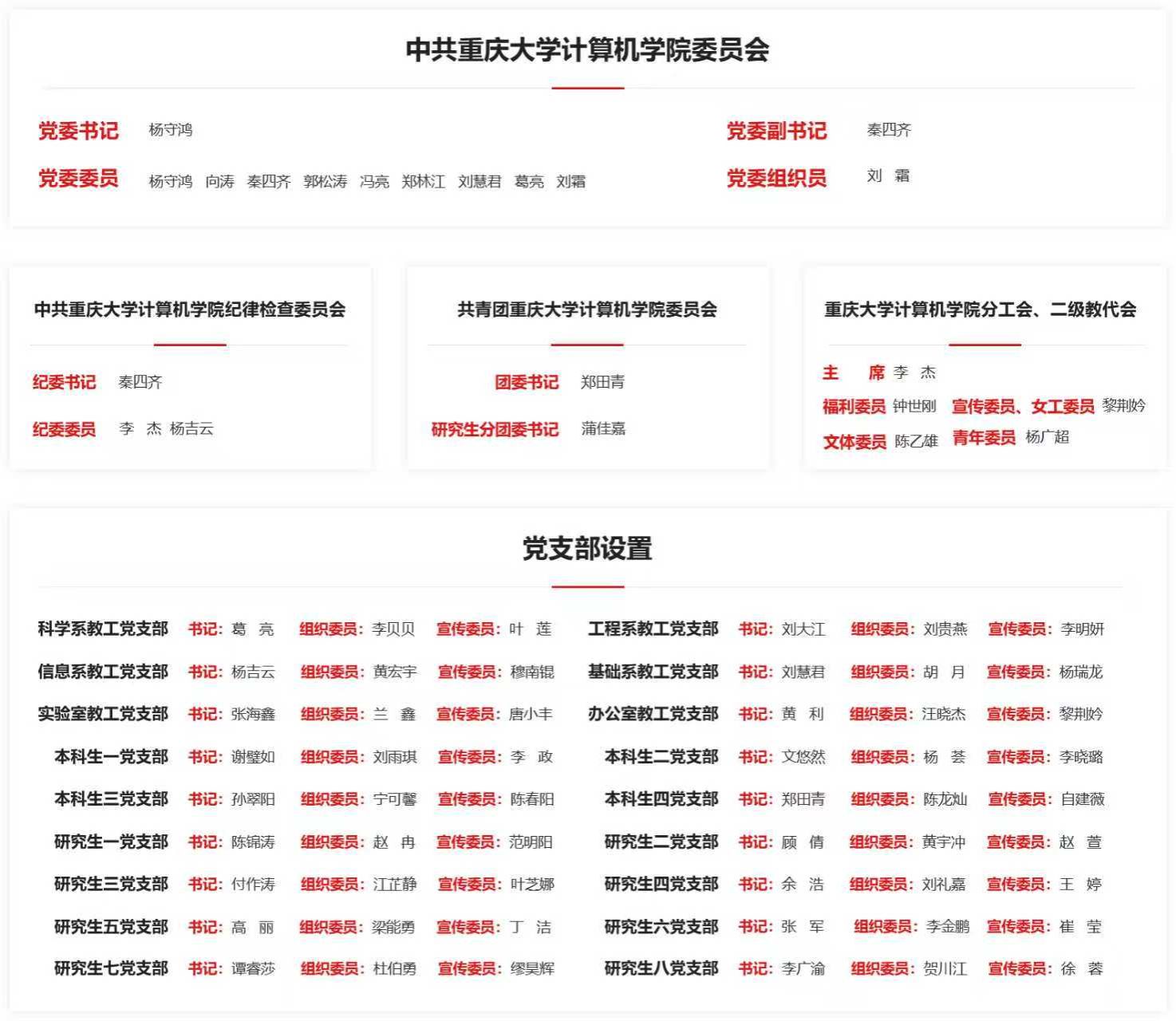
Task: Click the 中共重庆大学计算机学院委员会 main heading
Action: click(x=587, y=50)
